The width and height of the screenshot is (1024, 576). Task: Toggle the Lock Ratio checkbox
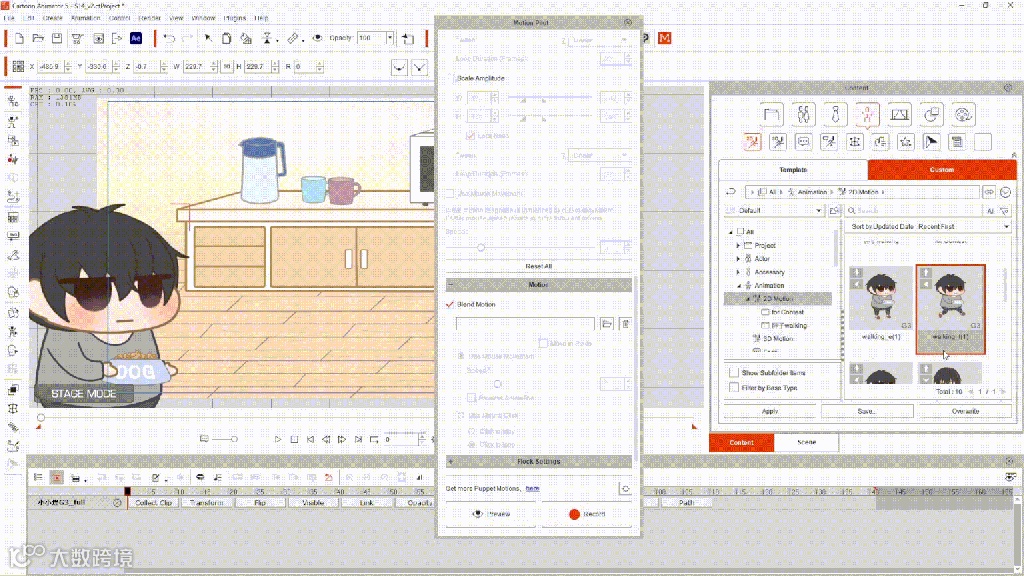(x=470, y=136)
